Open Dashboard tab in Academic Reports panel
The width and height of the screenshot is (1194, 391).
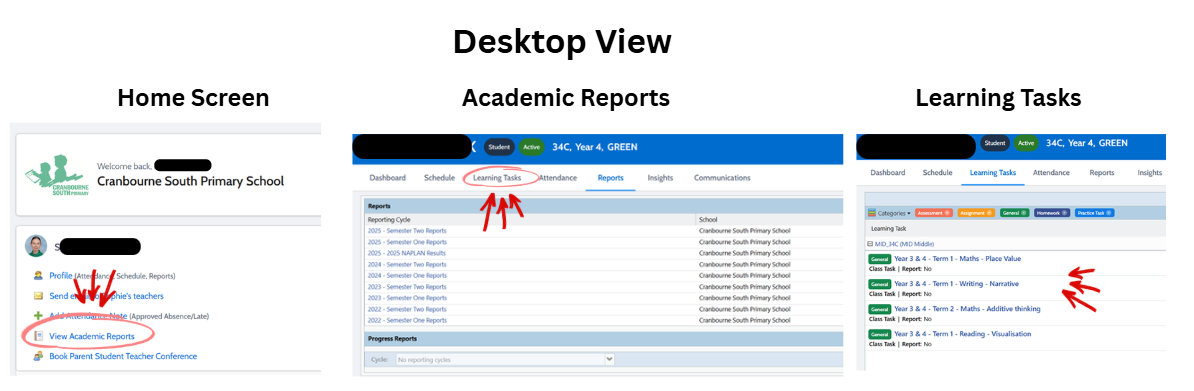coord(388,178)
